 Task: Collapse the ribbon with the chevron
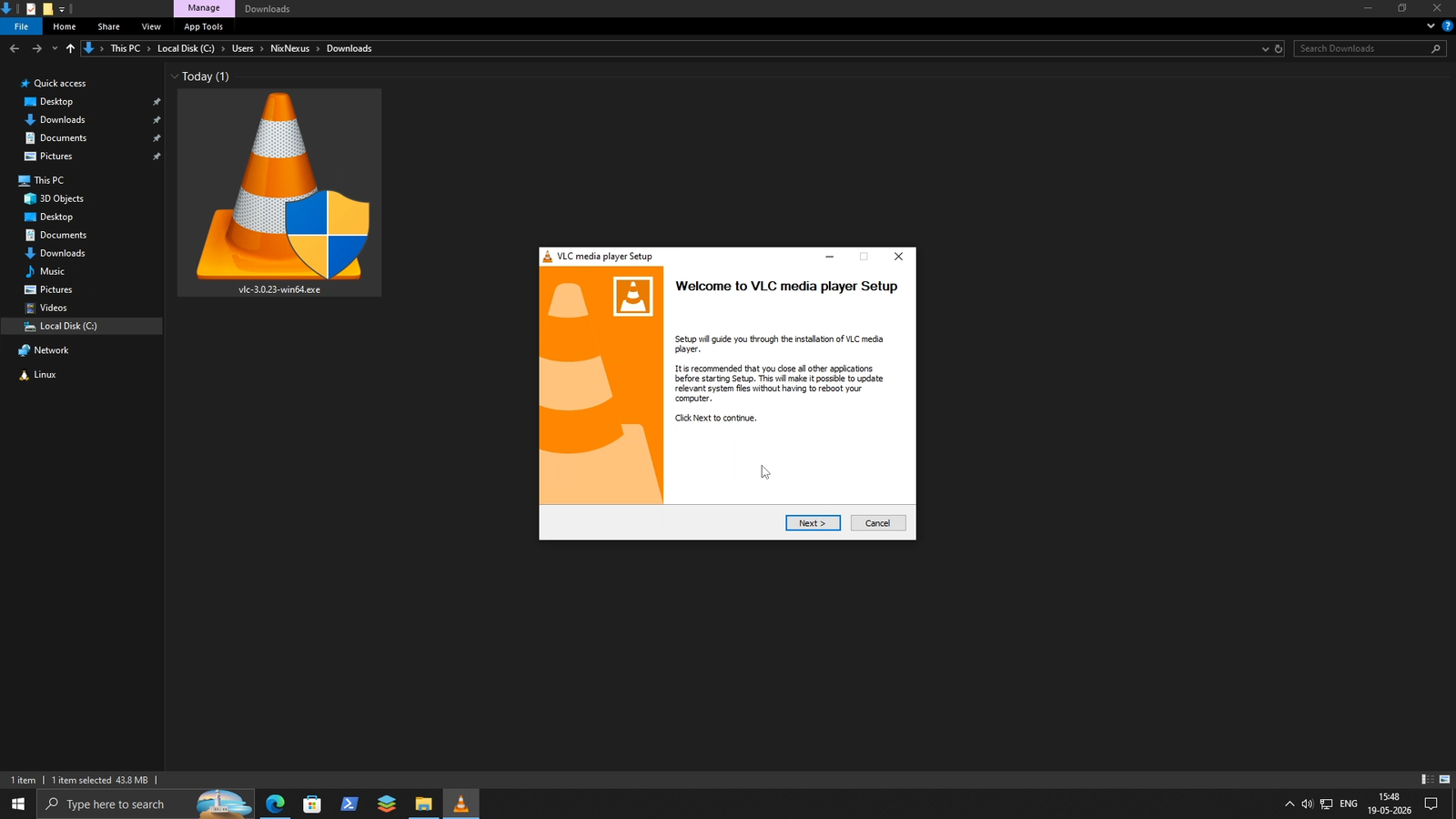[x=1431, y=26]
